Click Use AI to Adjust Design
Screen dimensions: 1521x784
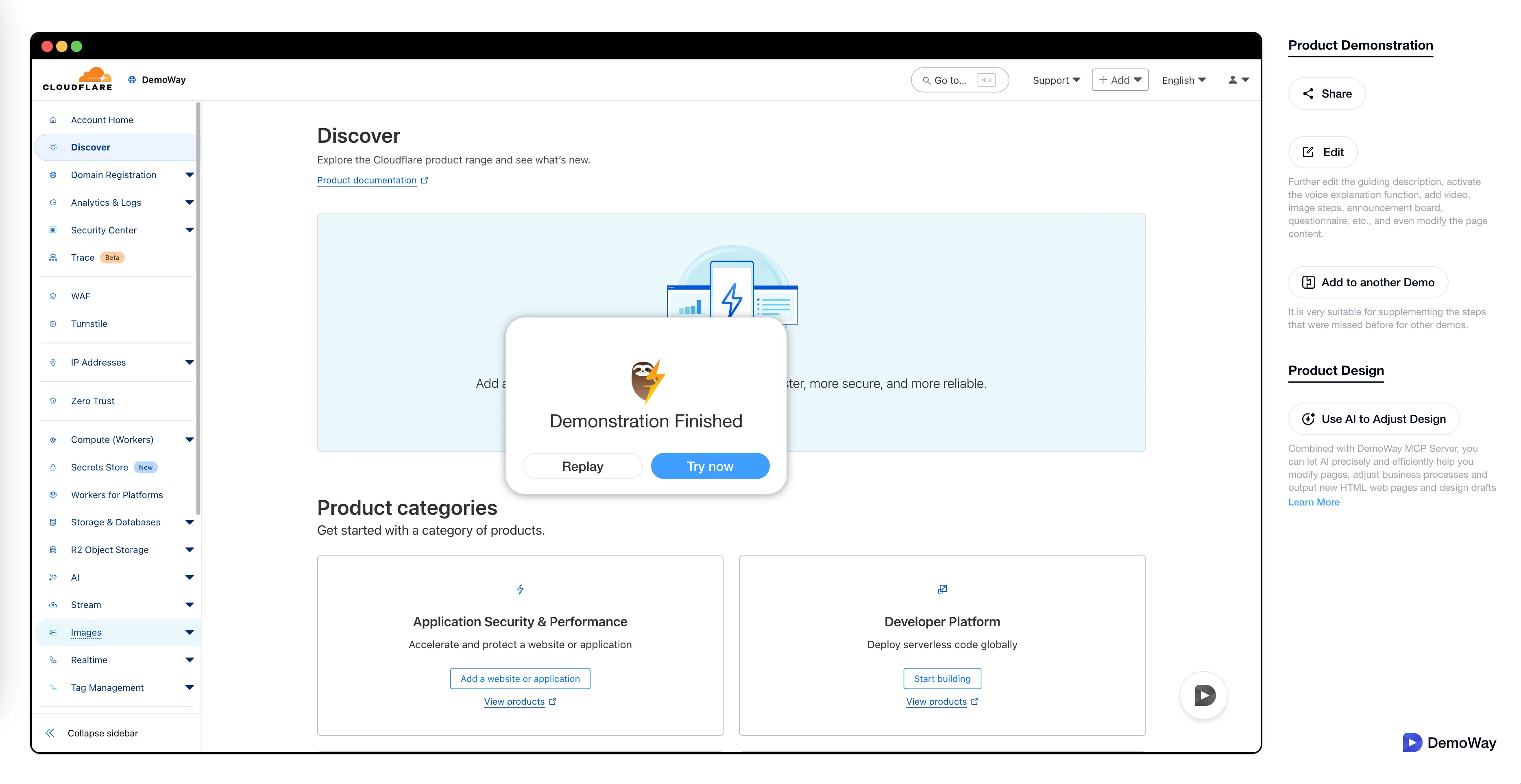pyautogui.click(x=1373, y=418)
